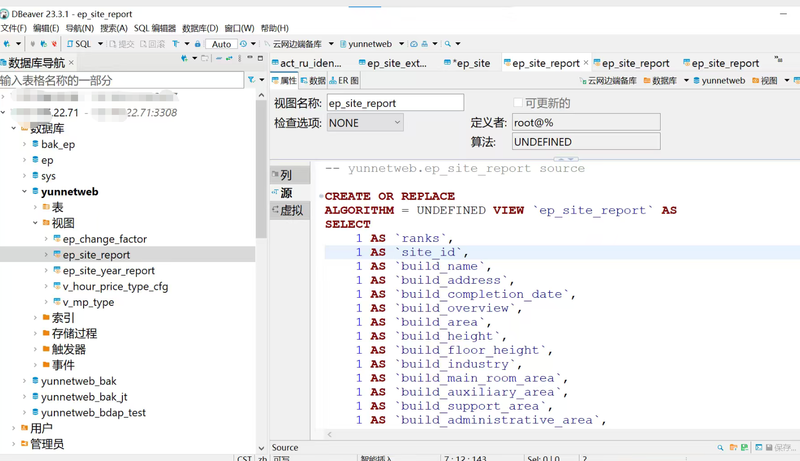Open the 虚拟 (Virtual) side tab
The image size is (800, 461).
coord(290,210)
